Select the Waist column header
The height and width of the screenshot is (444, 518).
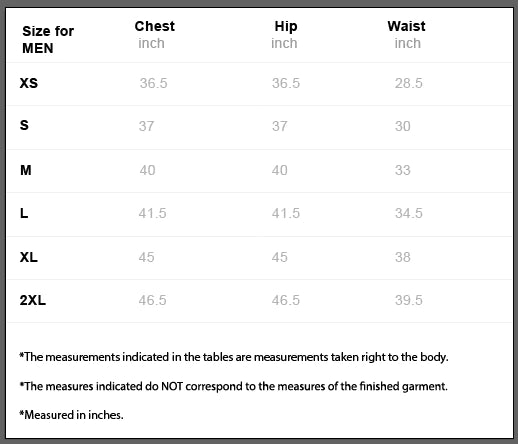(406, 26)
